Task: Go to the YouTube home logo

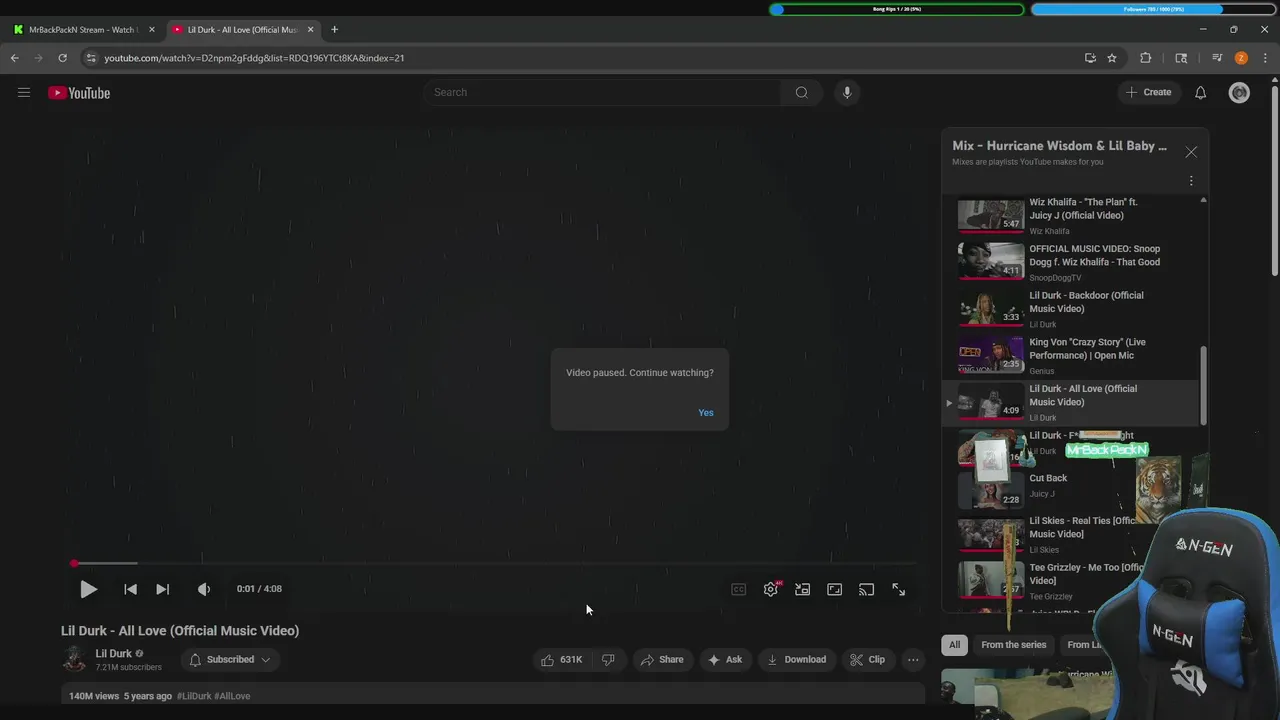Action: (79, 93)
